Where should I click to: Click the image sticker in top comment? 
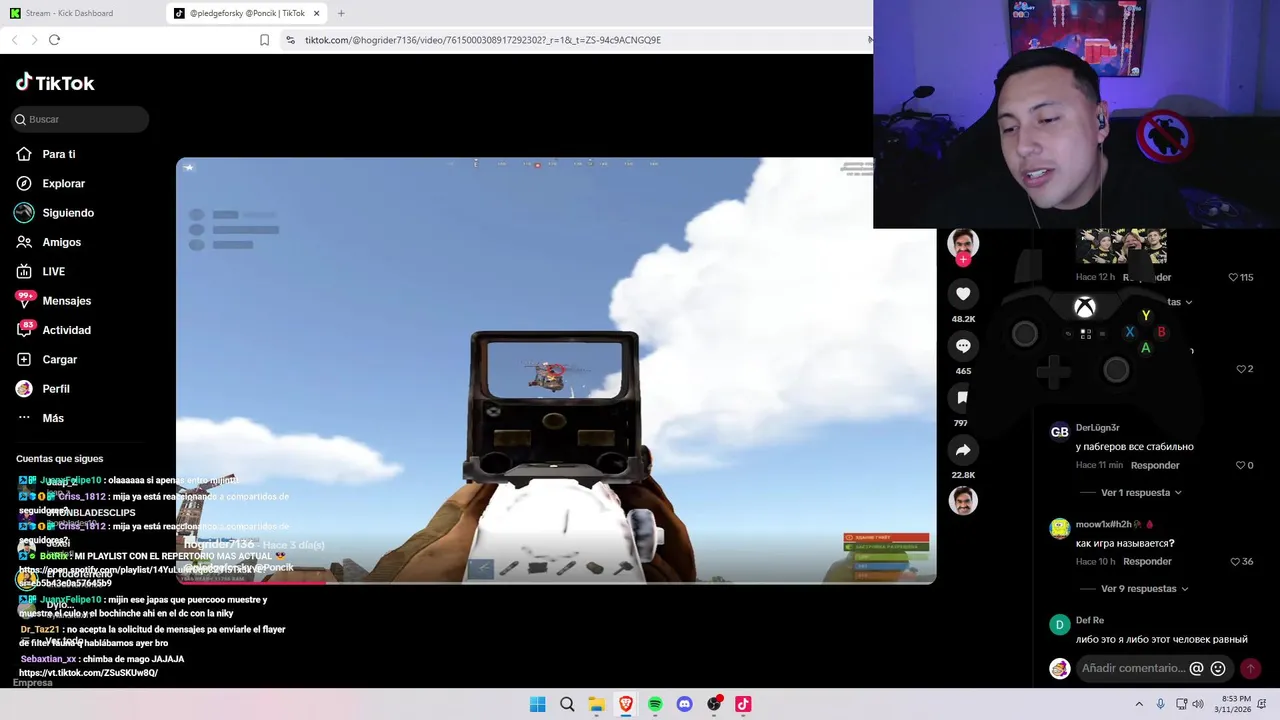click(x=1122, y=246)
